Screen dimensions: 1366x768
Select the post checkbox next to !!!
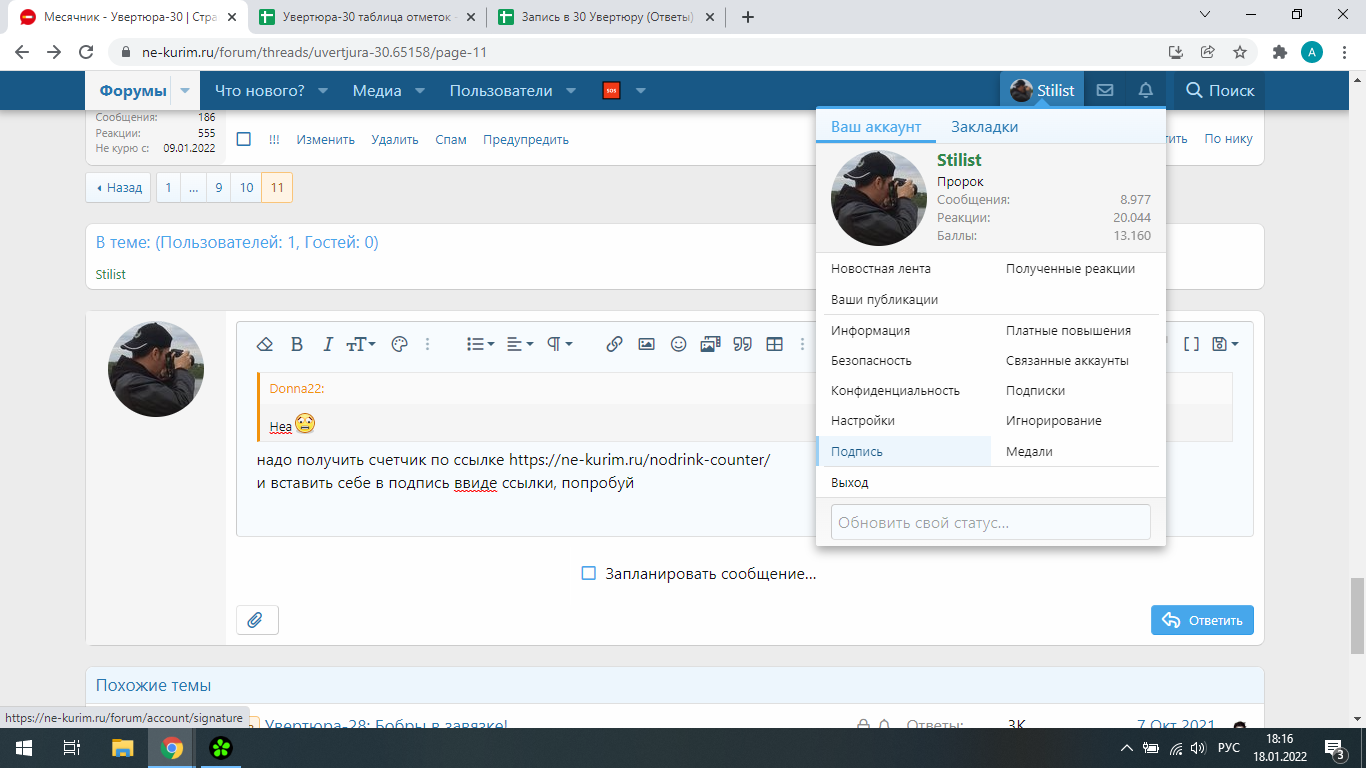click(244, 139)
